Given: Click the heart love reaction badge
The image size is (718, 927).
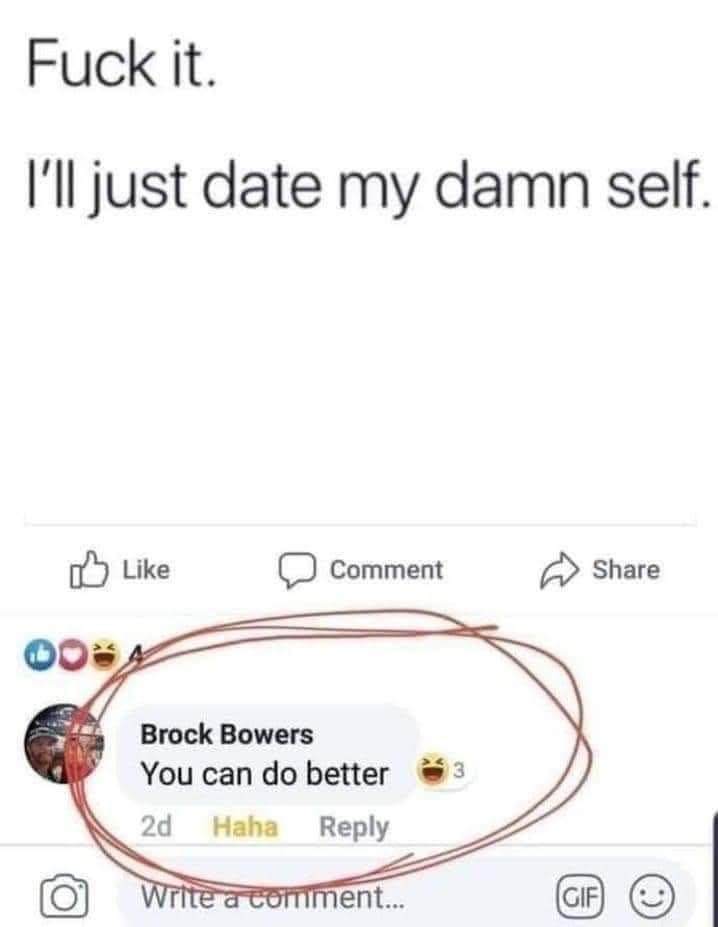Looking at the screenshot, I should pos(72,656).
